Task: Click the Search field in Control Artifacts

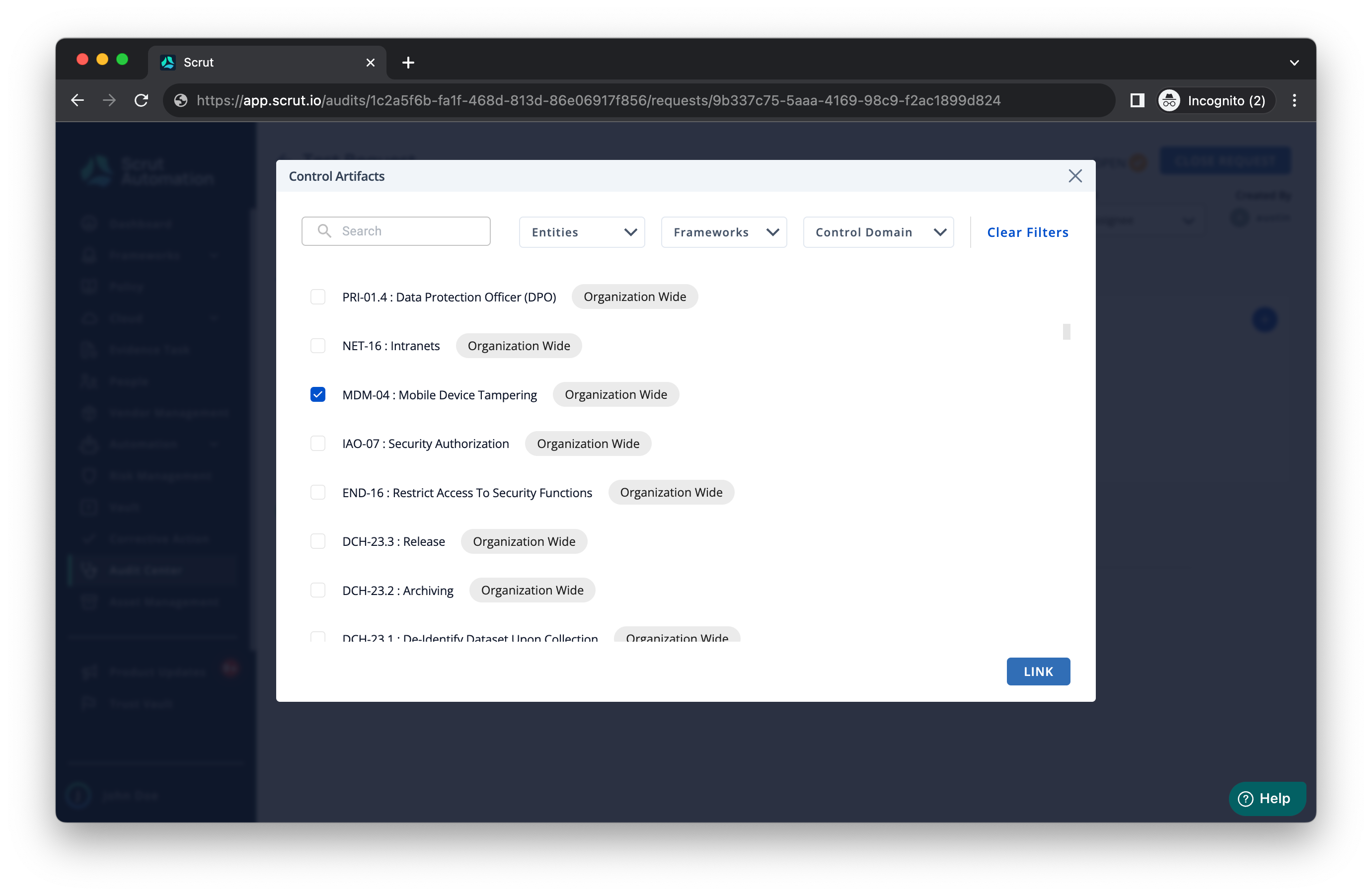Action: tap(396, 231)
